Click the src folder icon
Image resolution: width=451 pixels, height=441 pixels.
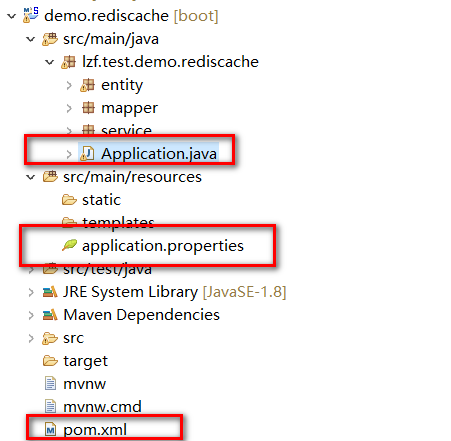(50, 338)
